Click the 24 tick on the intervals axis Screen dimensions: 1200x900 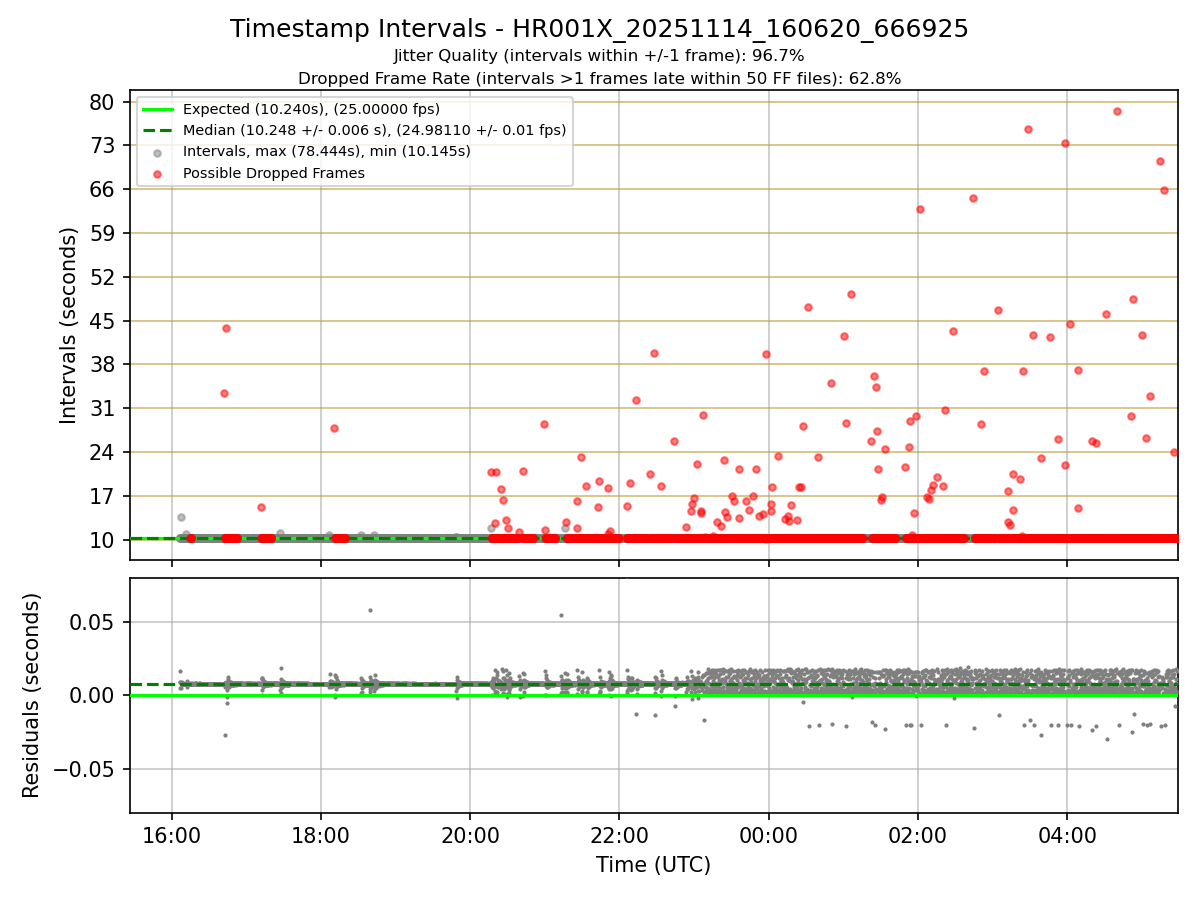101,453
